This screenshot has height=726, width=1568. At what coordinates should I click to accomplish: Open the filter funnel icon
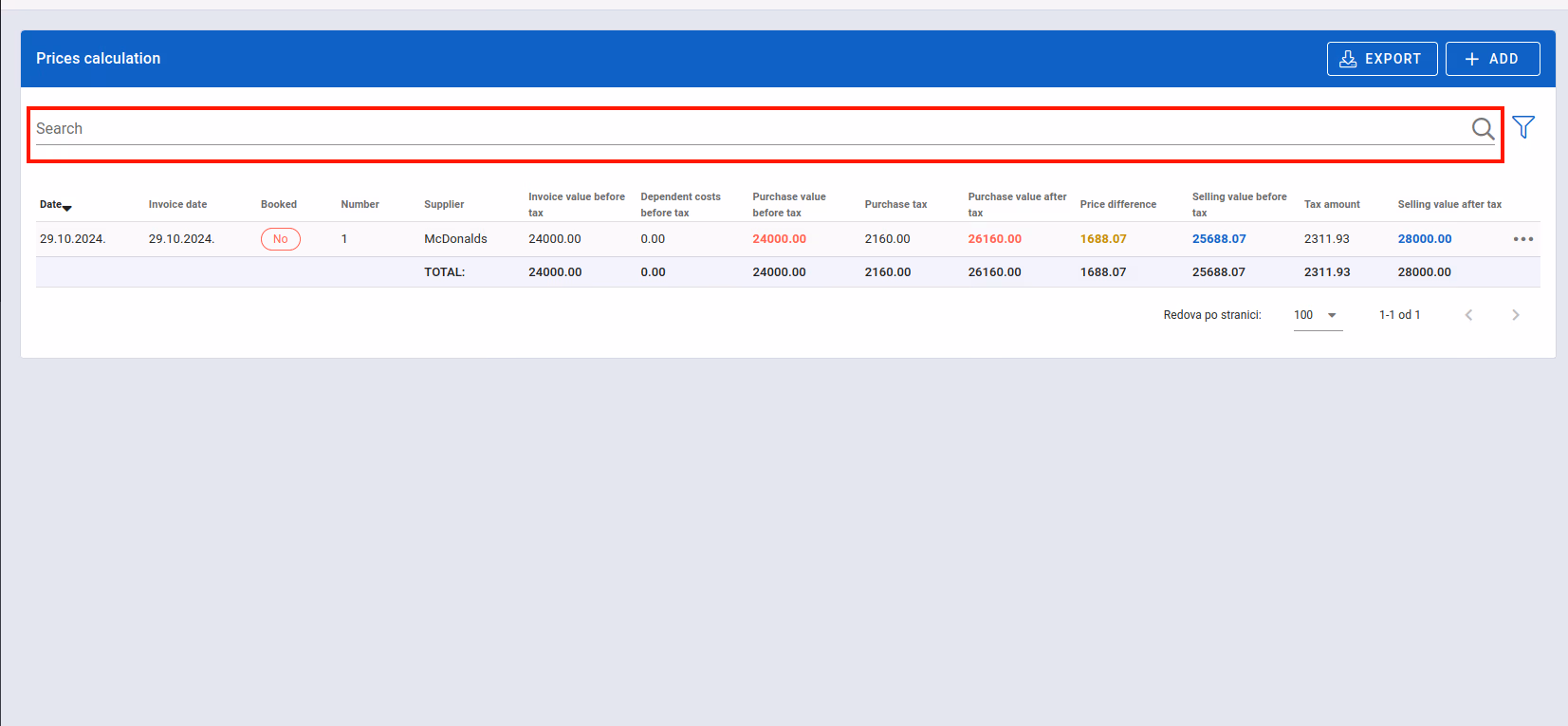[x=1523, y=127]
